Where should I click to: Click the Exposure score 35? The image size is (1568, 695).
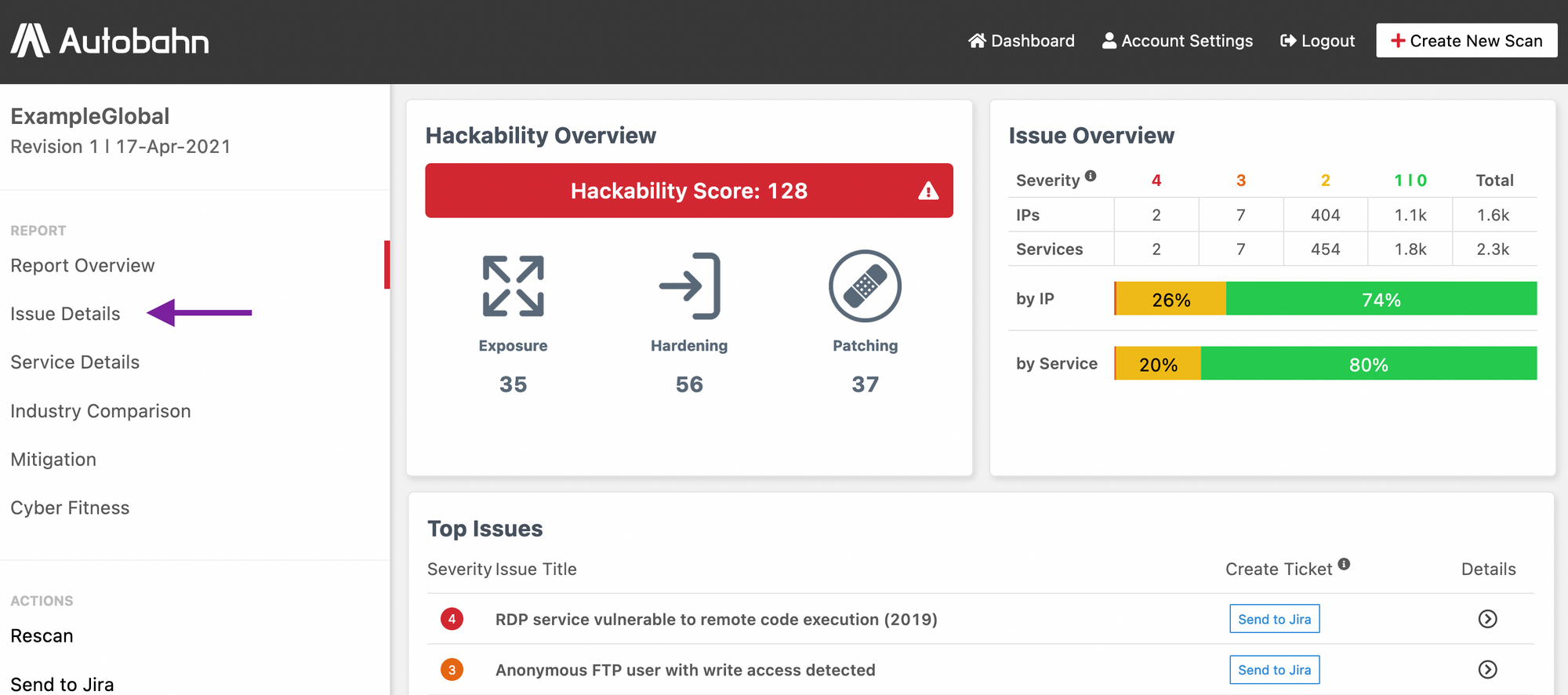point(514,384)
